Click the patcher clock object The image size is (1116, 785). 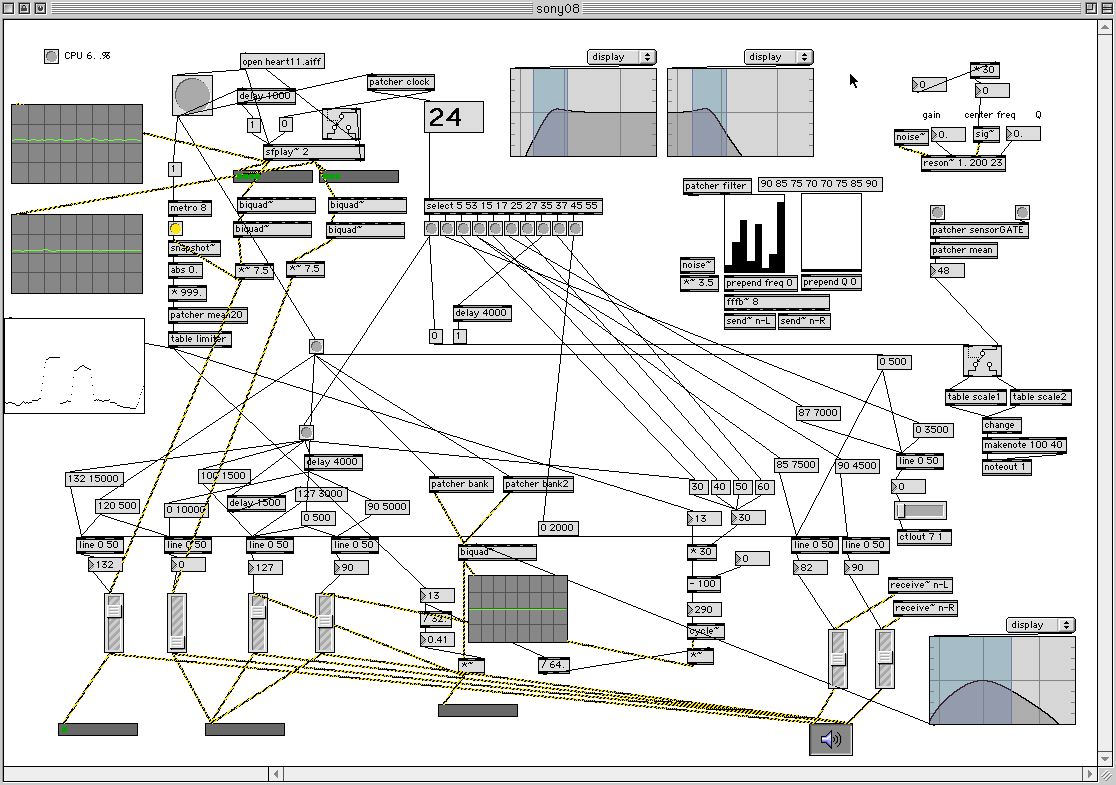pos(401,83)
